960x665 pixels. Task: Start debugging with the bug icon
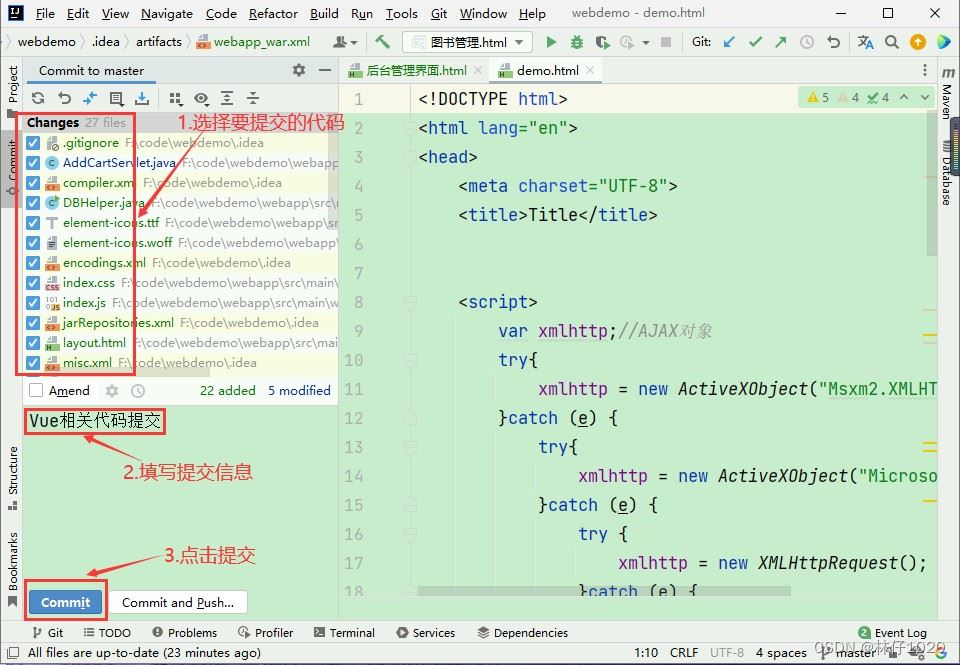click(x=576, y=42)
